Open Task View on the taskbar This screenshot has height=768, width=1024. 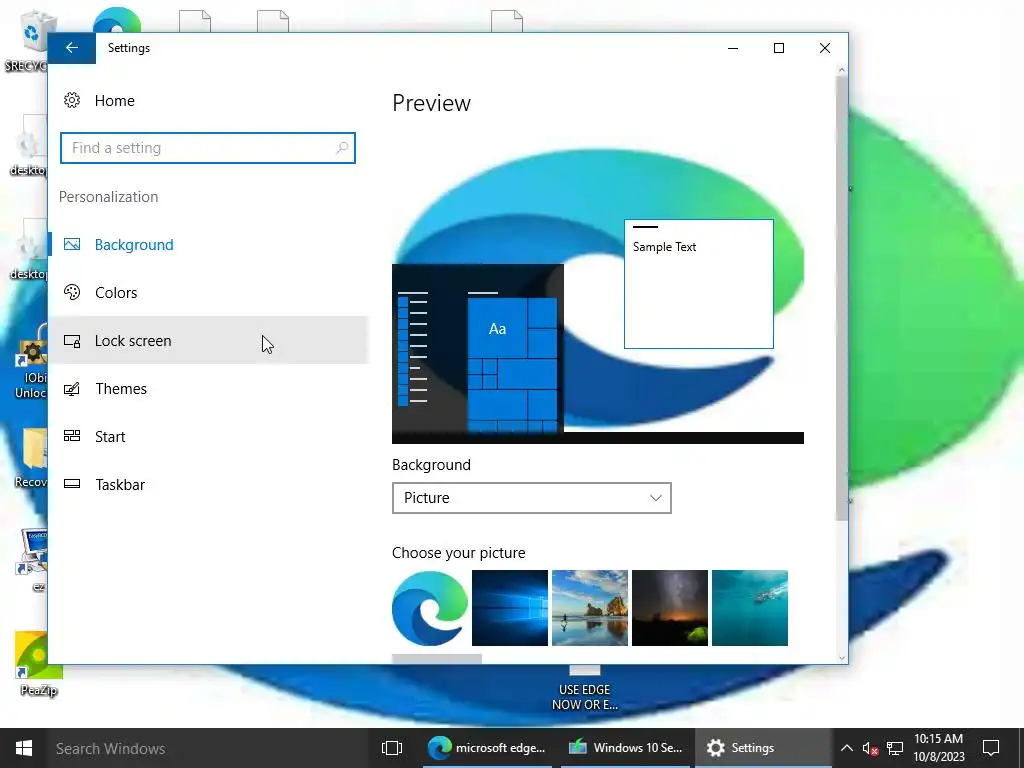[x=392, y=748]
